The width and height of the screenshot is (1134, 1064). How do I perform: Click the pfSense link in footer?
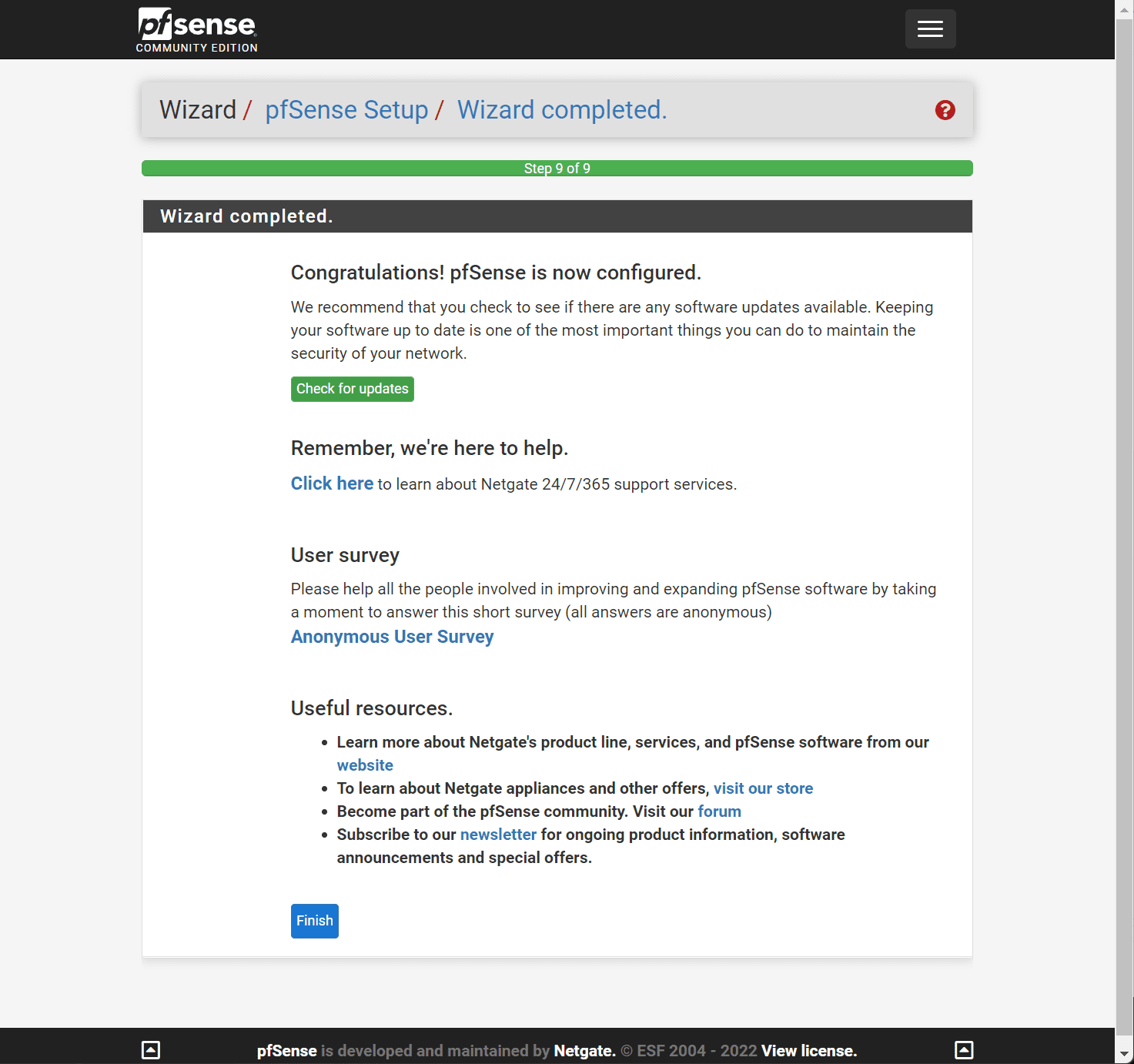(x=287, y=1051)
